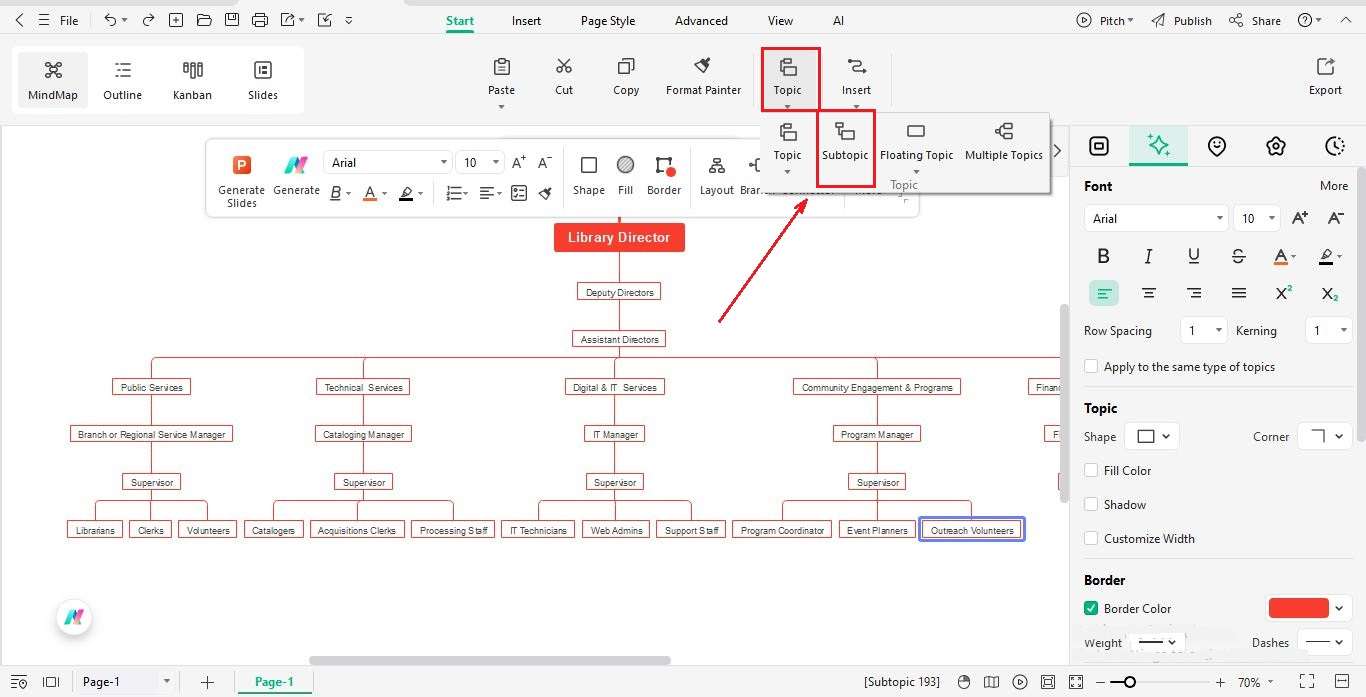Enable the Fill Color option
This screenshot has height=697, width=1366.
[x=1090, y=470]
